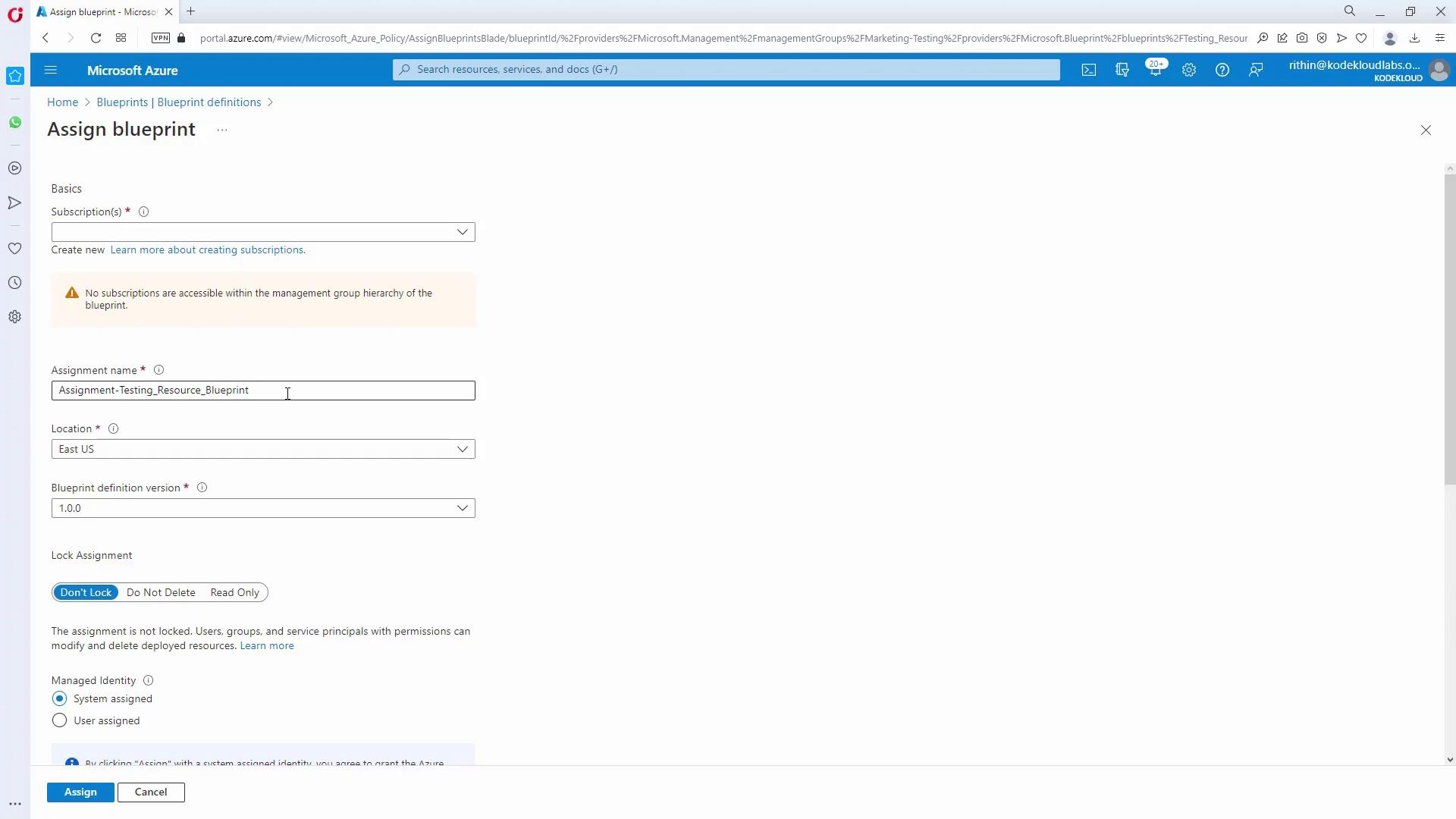
Task: Open the Blueprint definition version dropdown
Action: pyautogui.click(x=262, y=508)
